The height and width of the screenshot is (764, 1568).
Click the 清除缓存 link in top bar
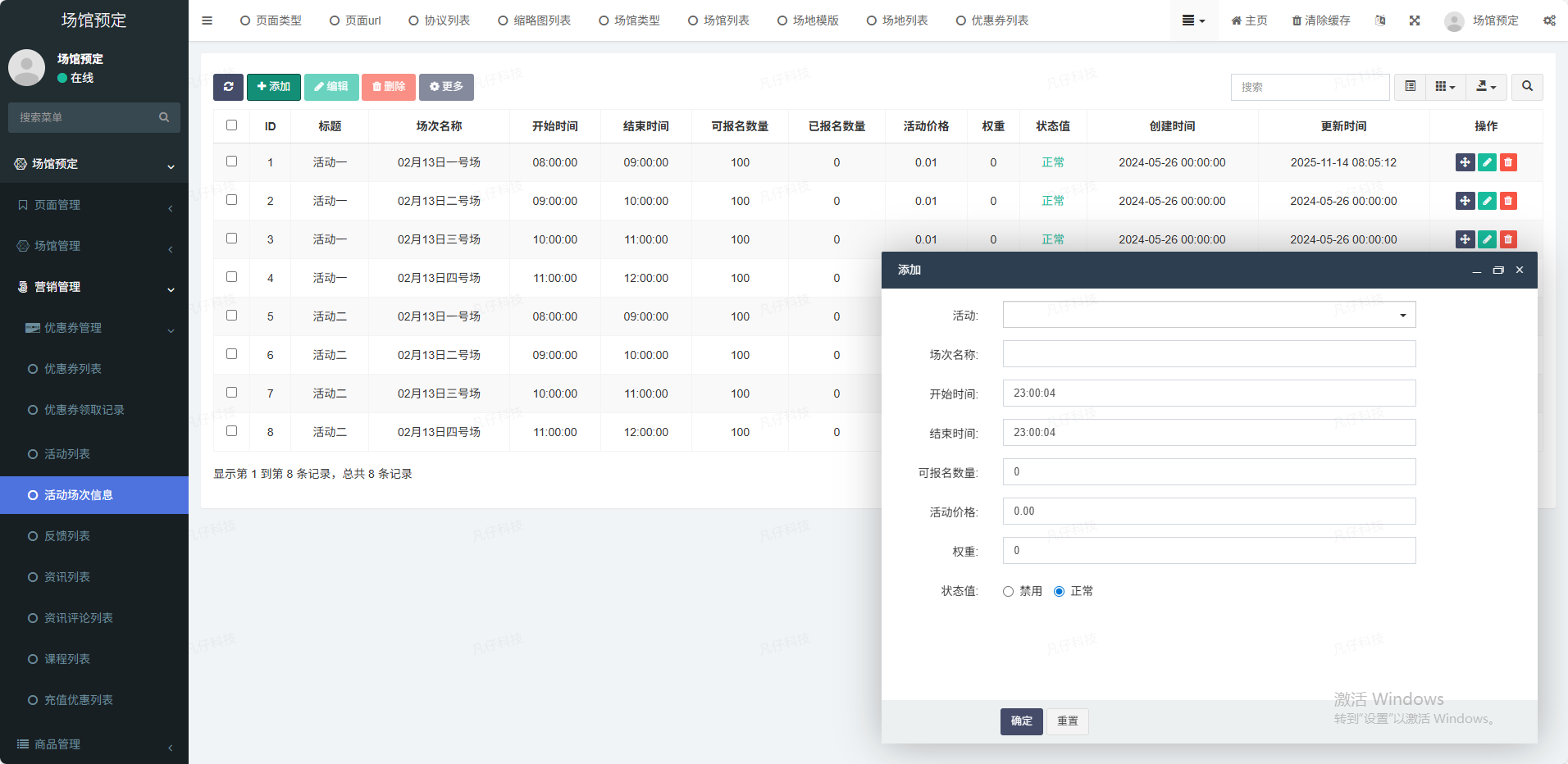(1321, 20)
